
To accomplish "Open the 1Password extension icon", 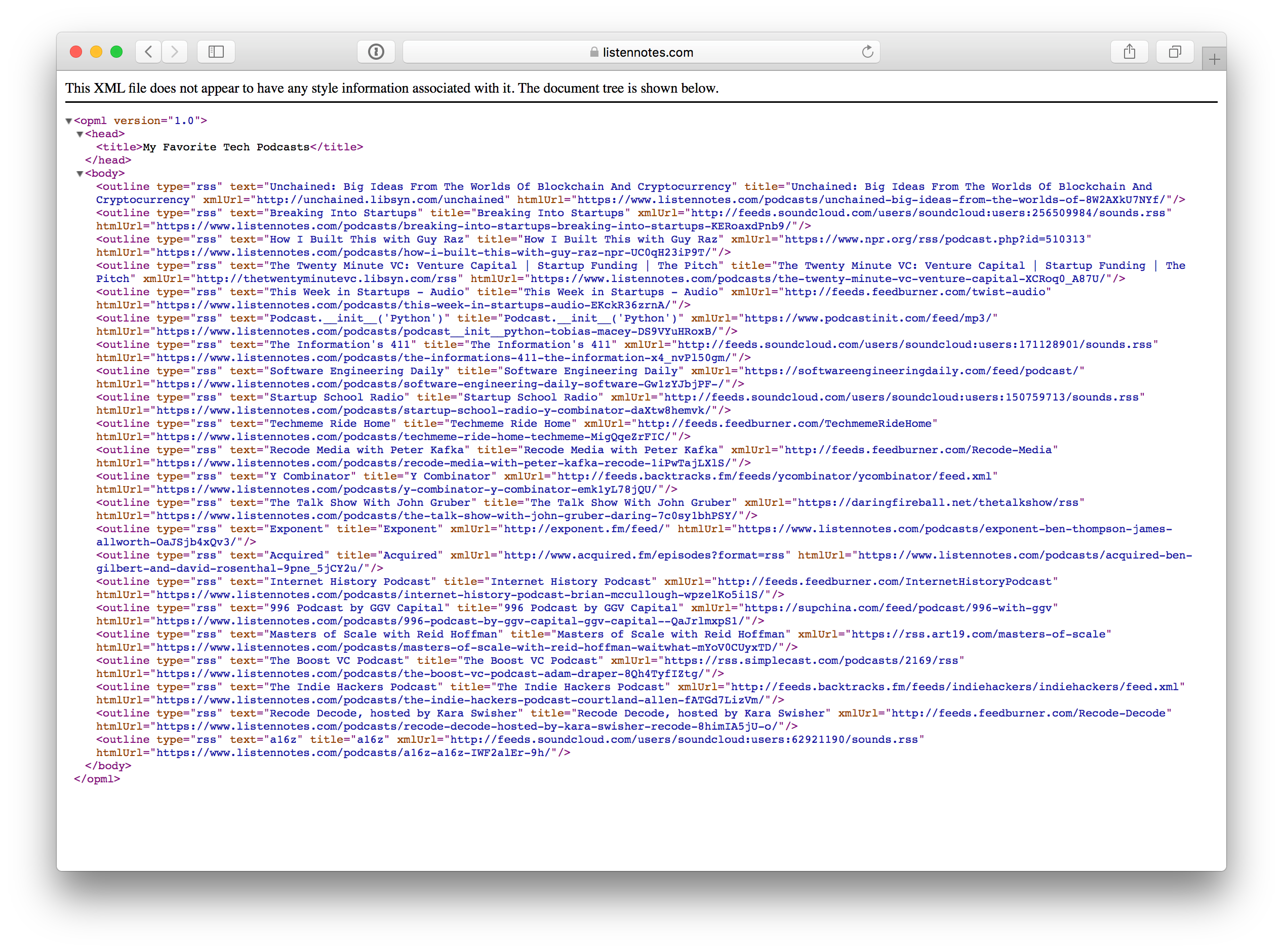I will pyautogui.click(x=376, y=52).
